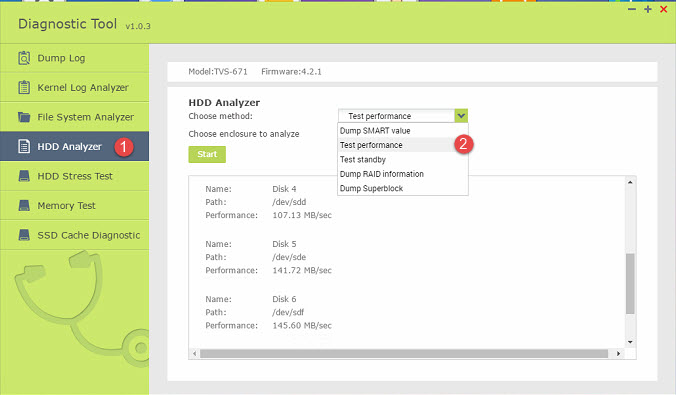The image size is (676, 395).
Task: Click the green Start button
Action: (x=207, y=154)
